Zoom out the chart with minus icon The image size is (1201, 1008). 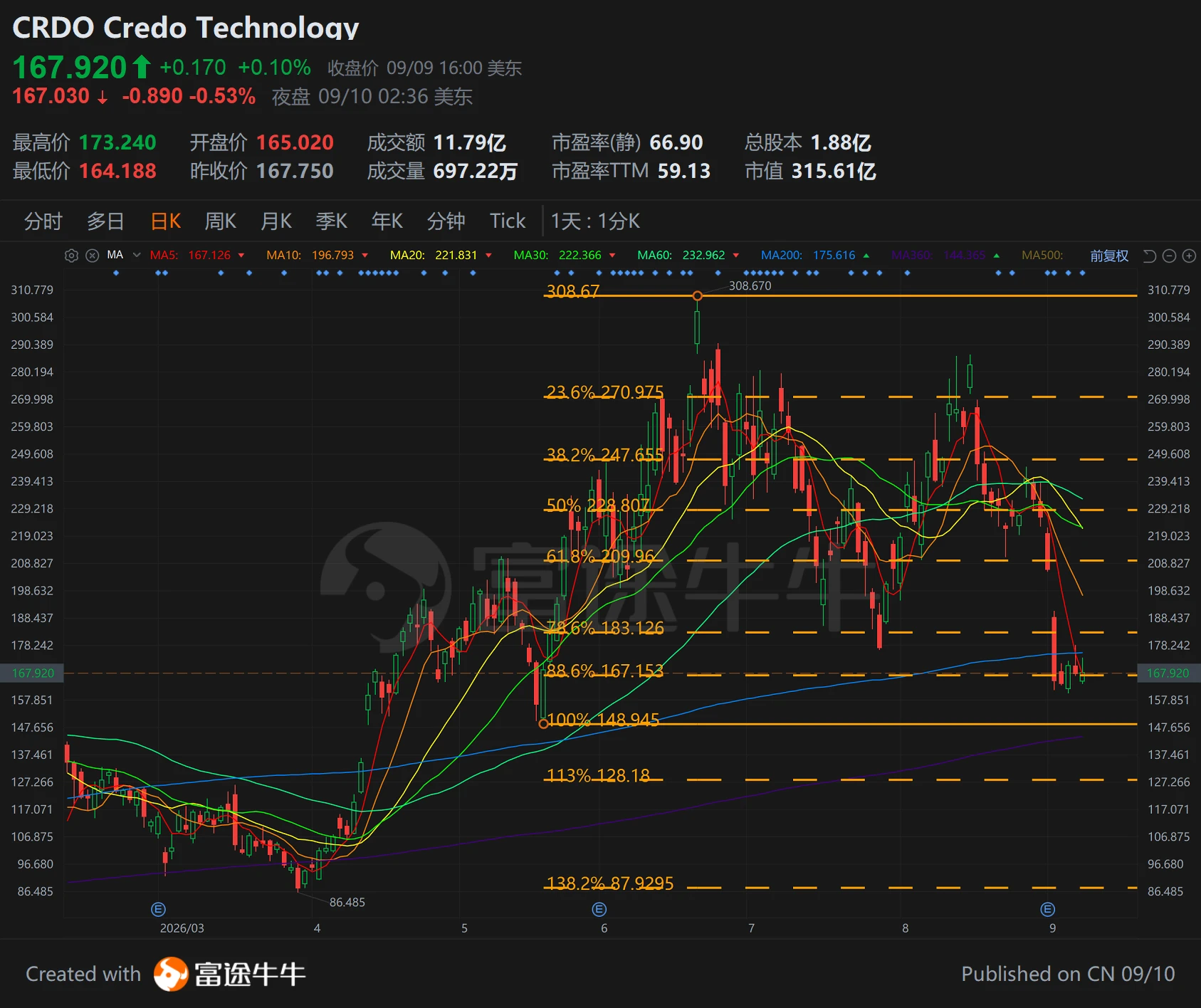(1169, 256)
